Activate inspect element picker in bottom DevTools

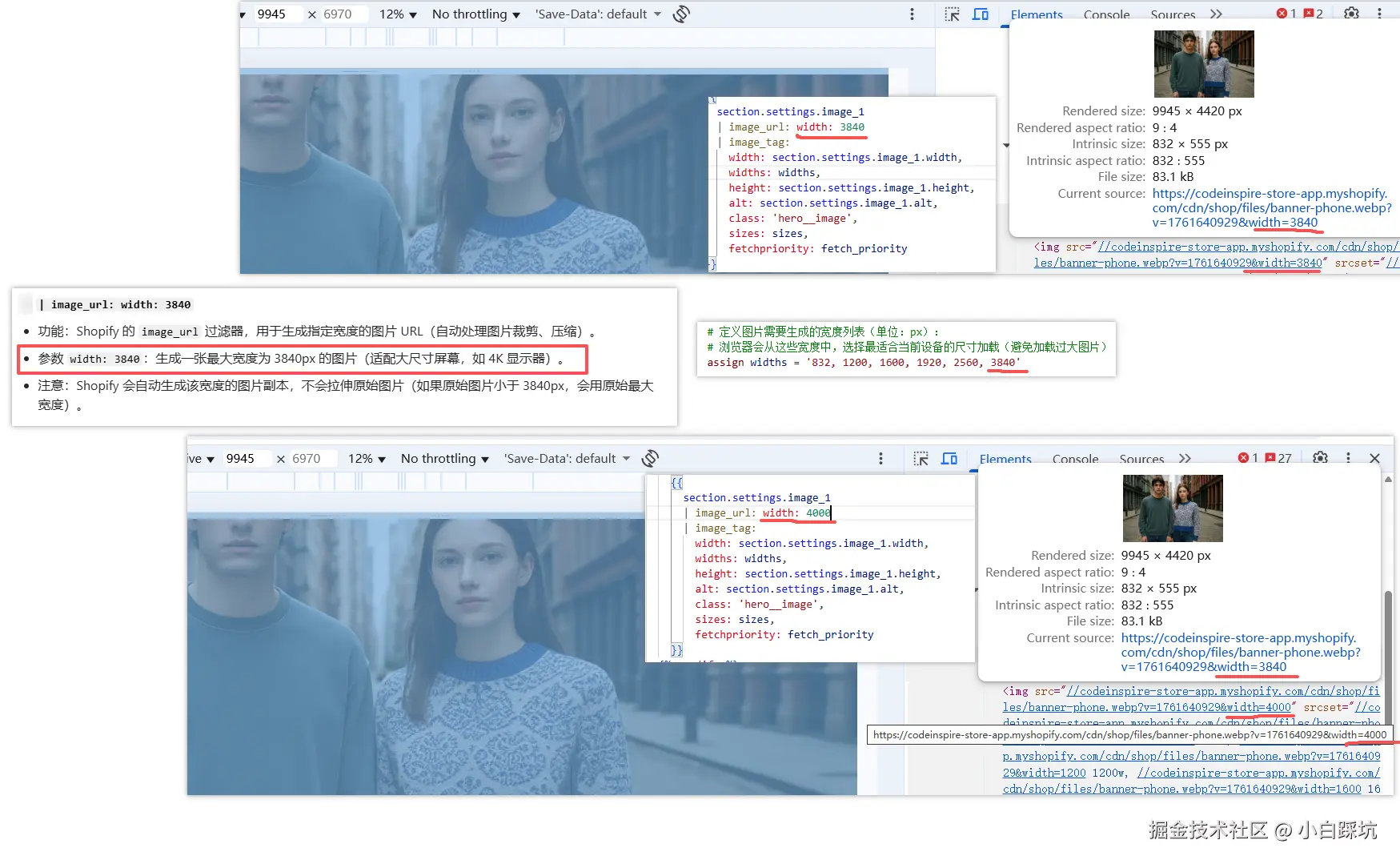[x=921, y=458]
